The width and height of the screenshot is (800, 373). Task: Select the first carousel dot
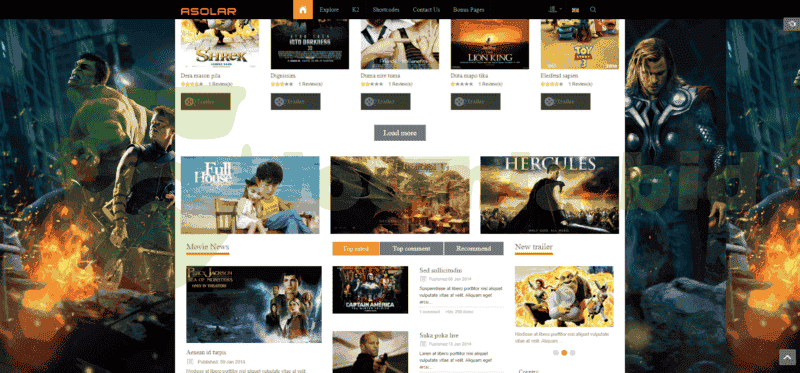coord(556,353)
